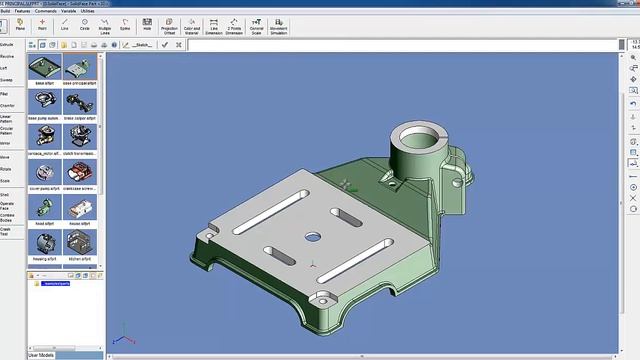The width and height of the screenshot is (640, 360).
Task: Choose the Mirror feature
Action: pyautogui.click(x=5, y=143)
